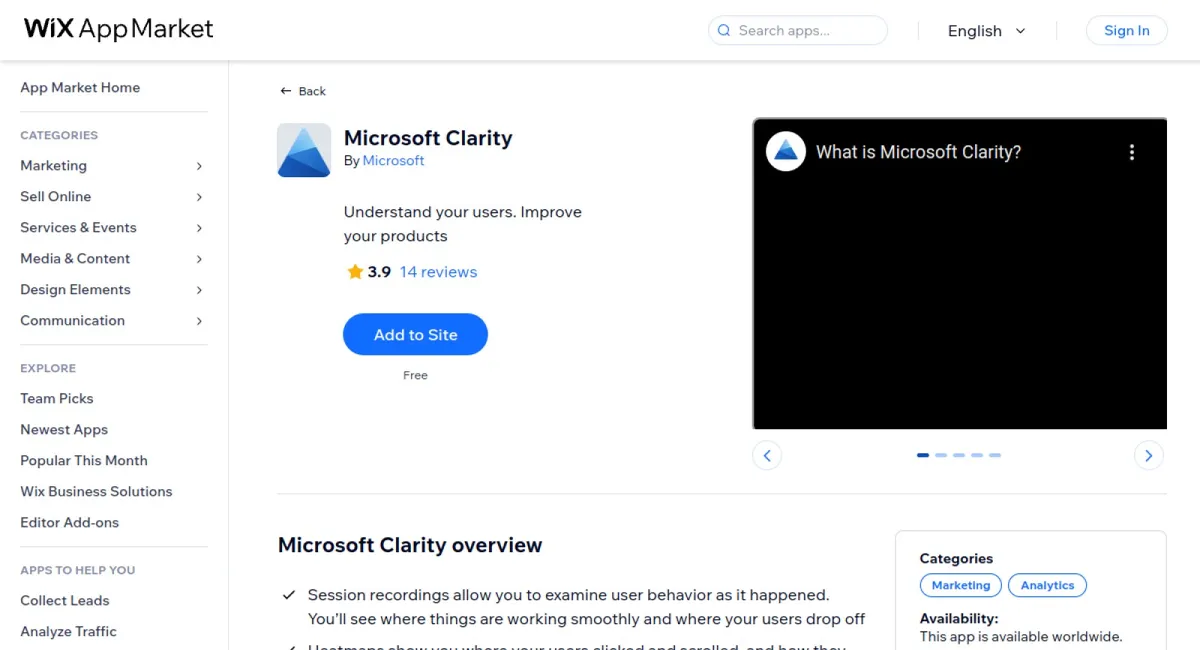Click the Clarity channel avatar in video
The height and width of the screenshot is (650, 1200).
point(786,152)
